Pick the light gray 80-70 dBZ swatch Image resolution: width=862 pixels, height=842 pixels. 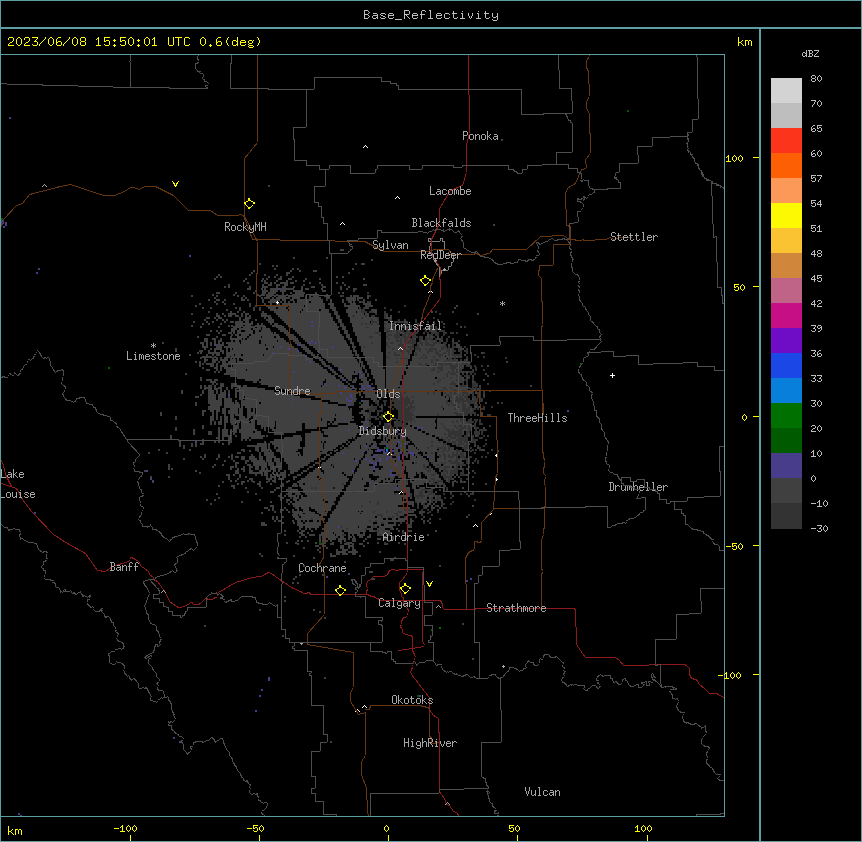pyautogui.click(x=786, y=91)
